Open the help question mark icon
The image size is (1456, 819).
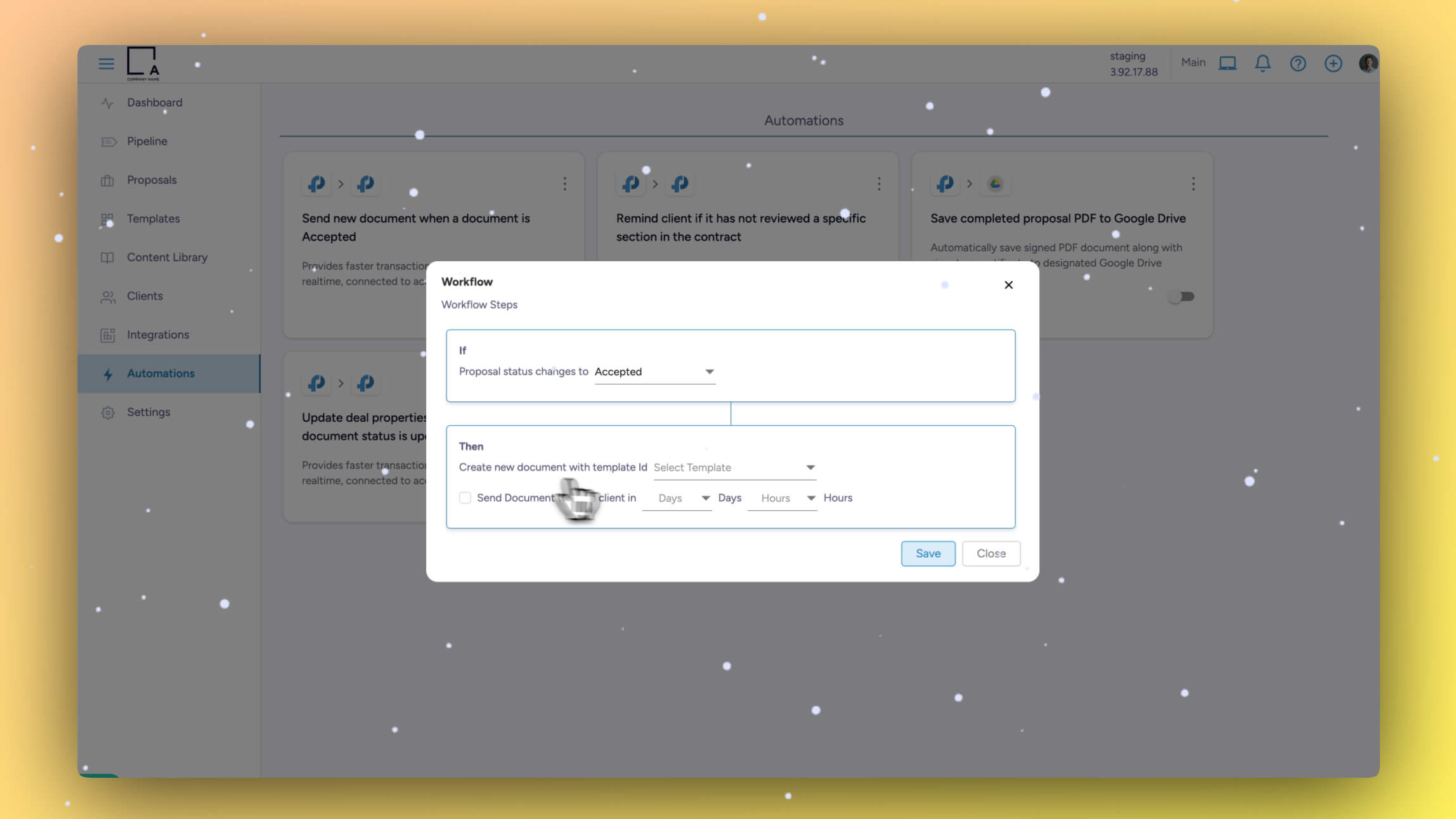(1297, 63)
